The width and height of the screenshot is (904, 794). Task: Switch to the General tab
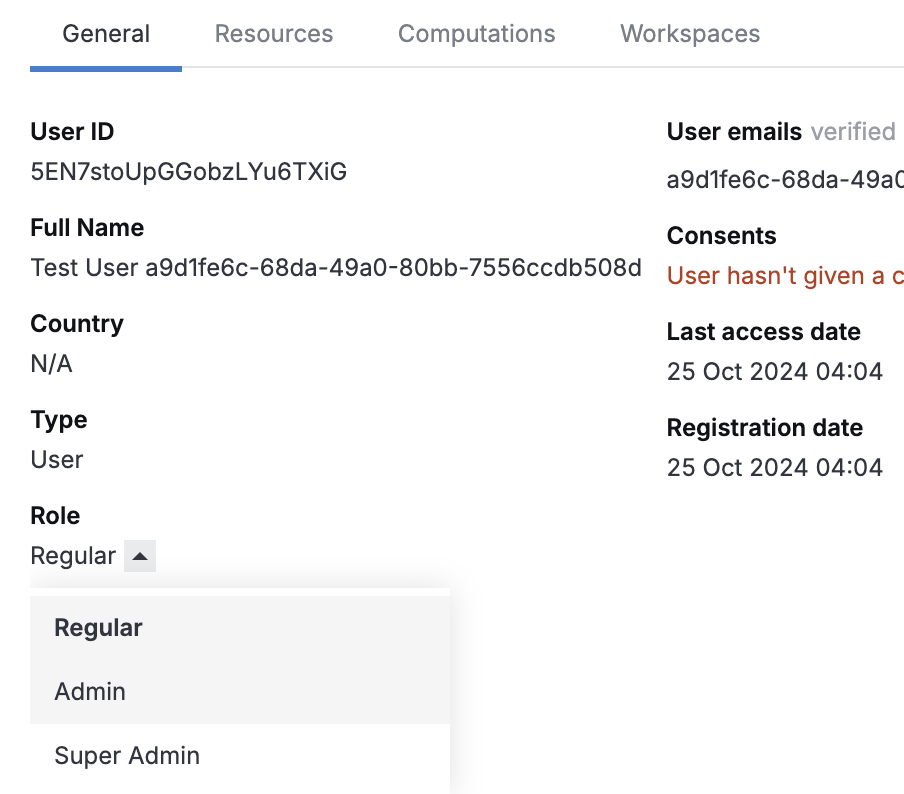[x=106, y=34]
